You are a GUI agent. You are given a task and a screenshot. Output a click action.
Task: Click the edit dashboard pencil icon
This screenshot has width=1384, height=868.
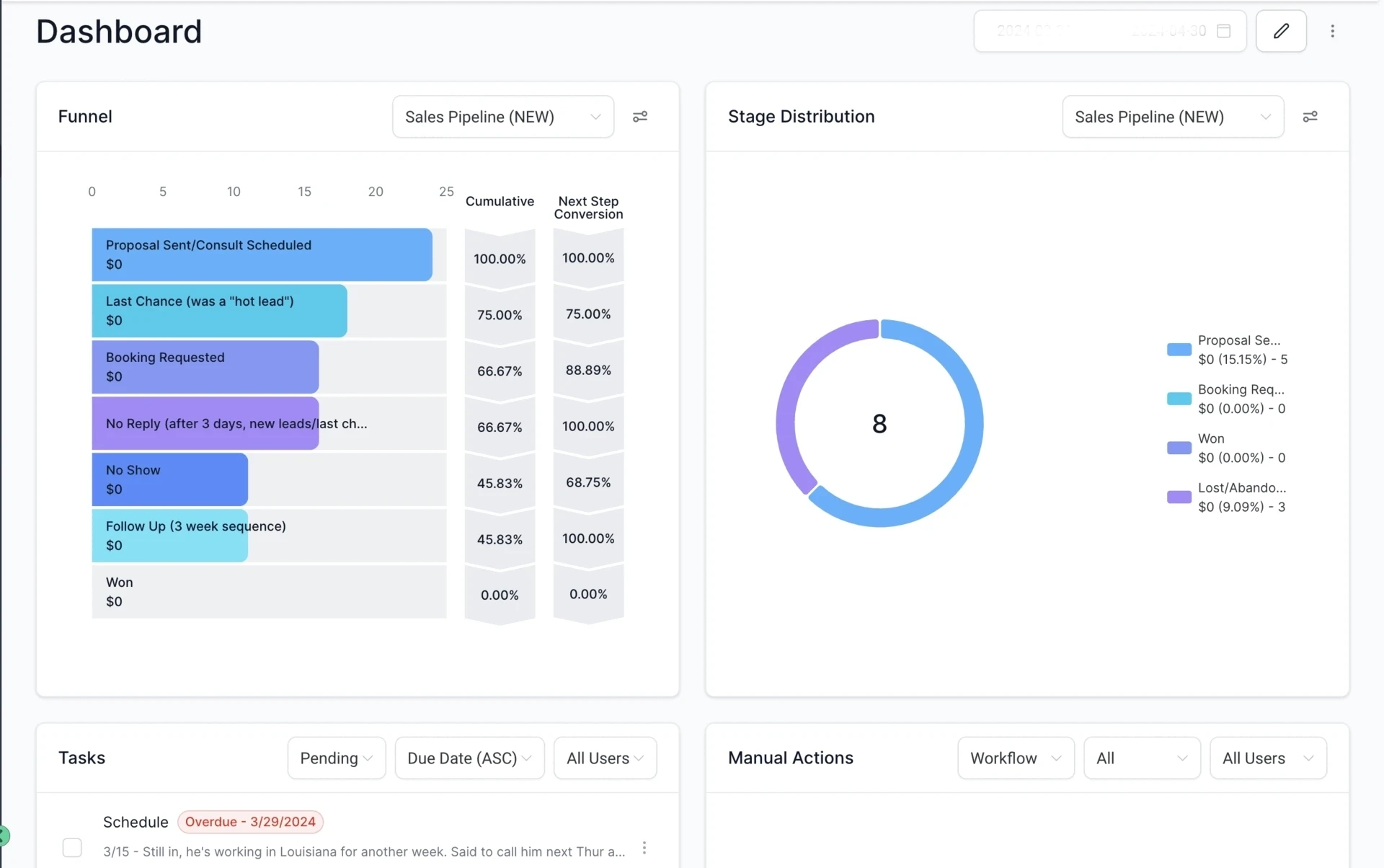point(1281,30)
